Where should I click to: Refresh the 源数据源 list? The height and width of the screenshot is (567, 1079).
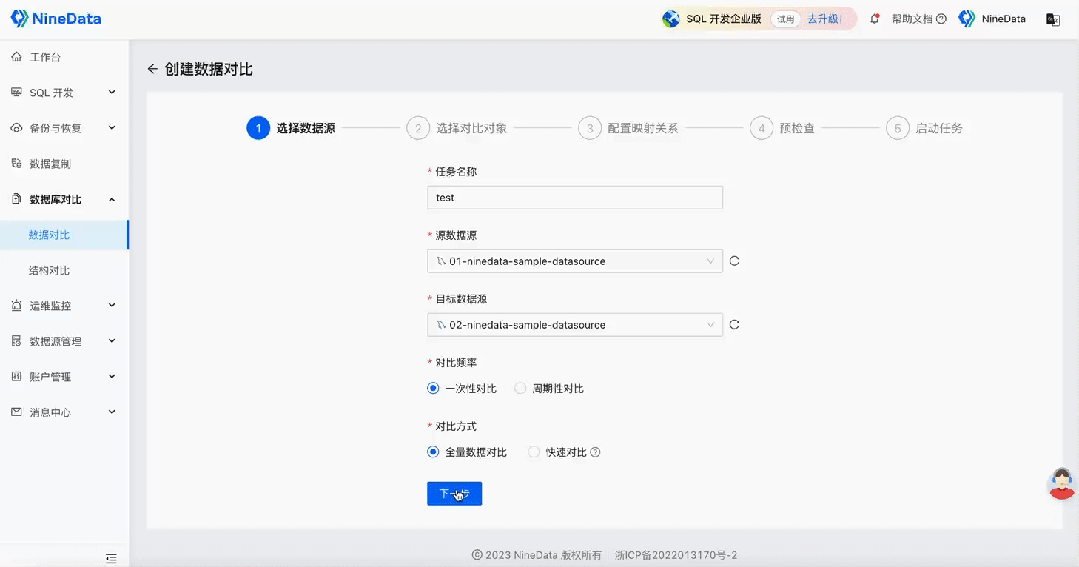[x=734, y=261]
